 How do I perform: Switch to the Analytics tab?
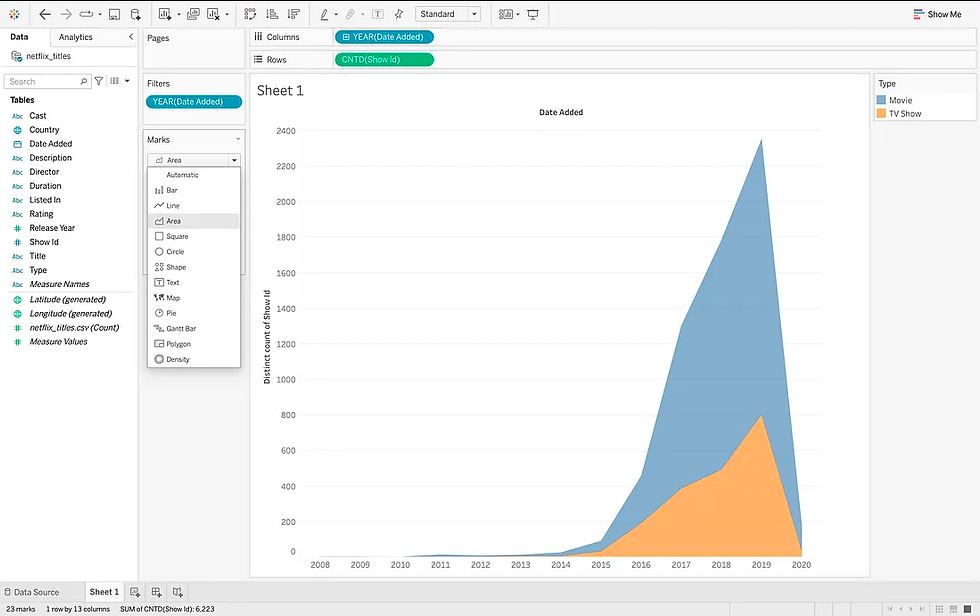click(76, 37)
